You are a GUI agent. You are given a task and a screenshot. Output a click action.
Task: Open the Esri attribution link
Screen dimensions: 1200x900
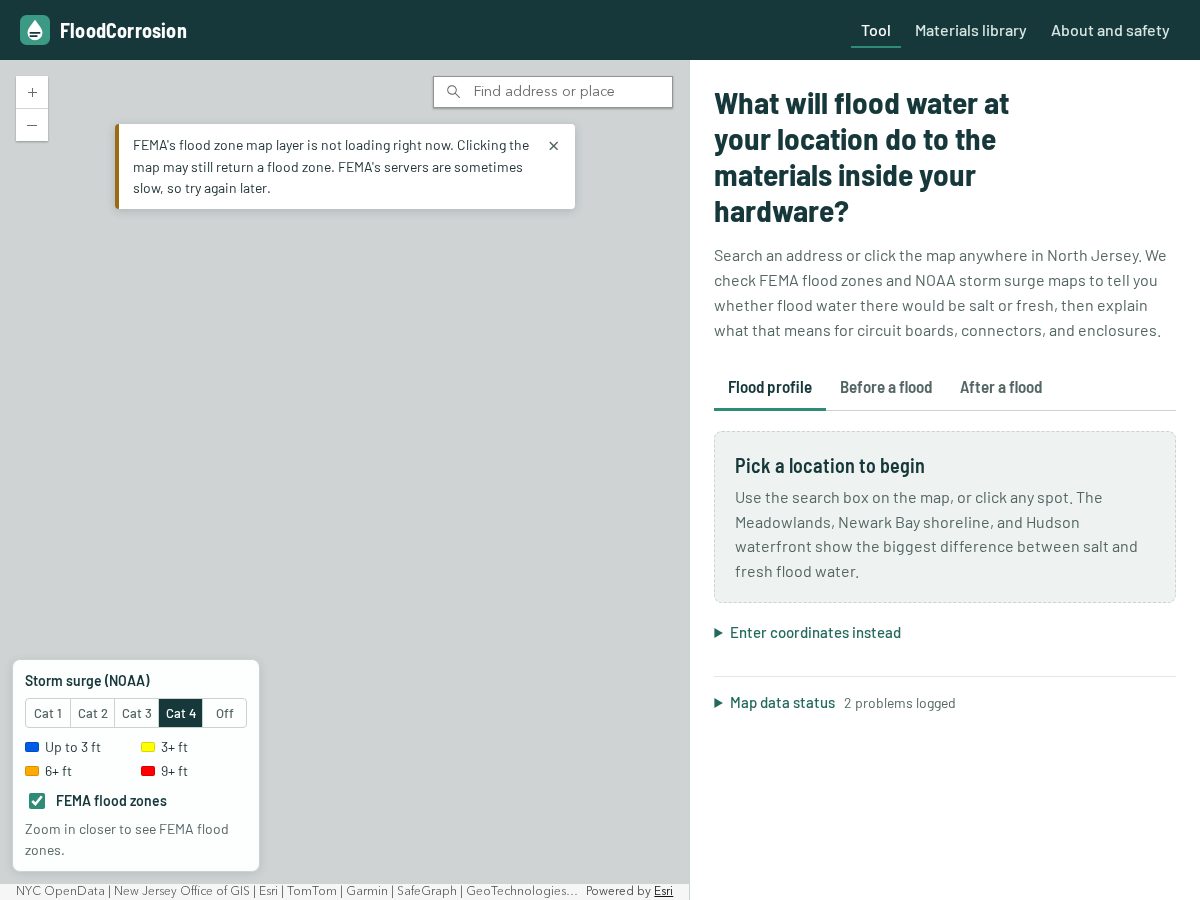(663, 891)
